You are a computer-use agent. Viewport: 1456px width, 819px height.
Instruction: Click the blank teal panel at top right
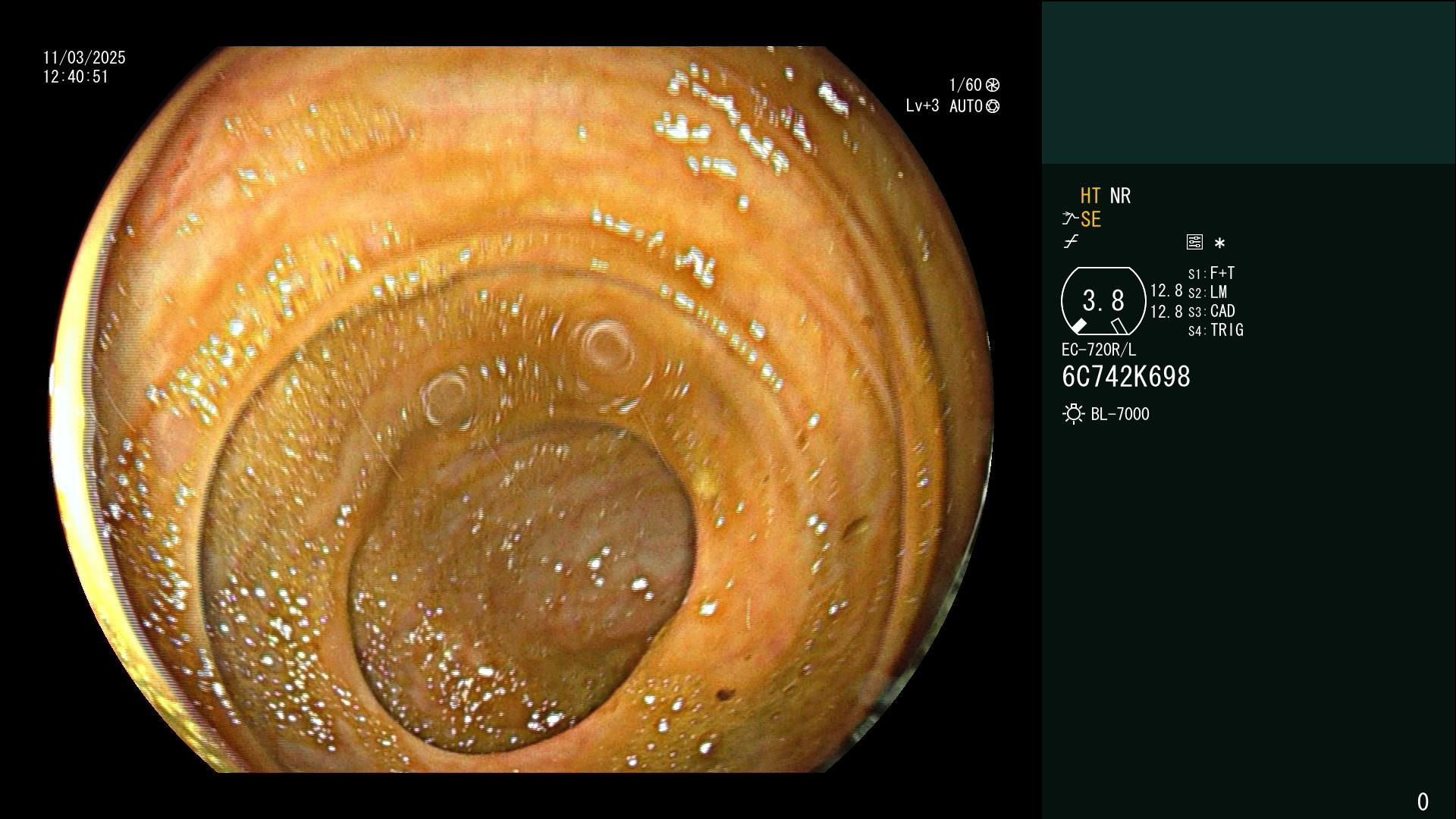1248,83
